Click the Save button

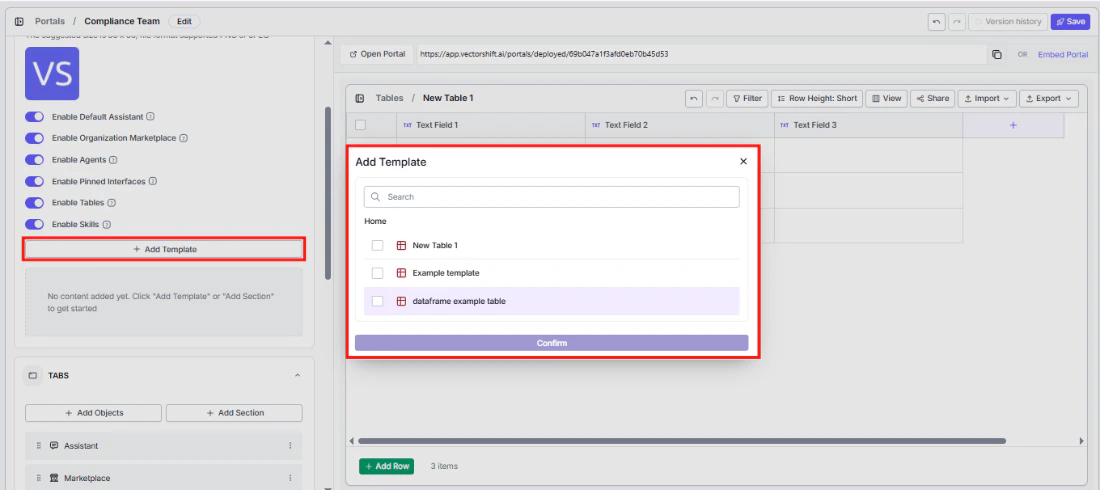pos(1070,22)
